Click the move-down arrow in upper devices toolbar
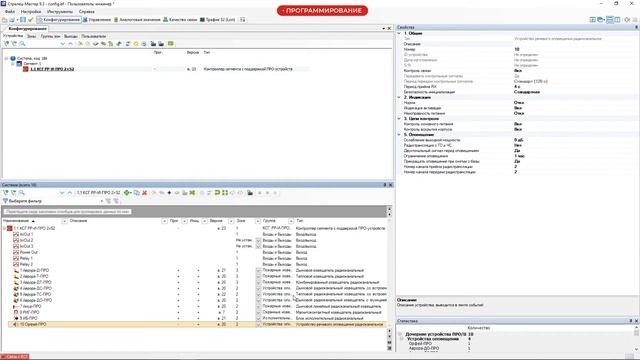The width and height of the screenshot is (640, 360). click(62, 44)
